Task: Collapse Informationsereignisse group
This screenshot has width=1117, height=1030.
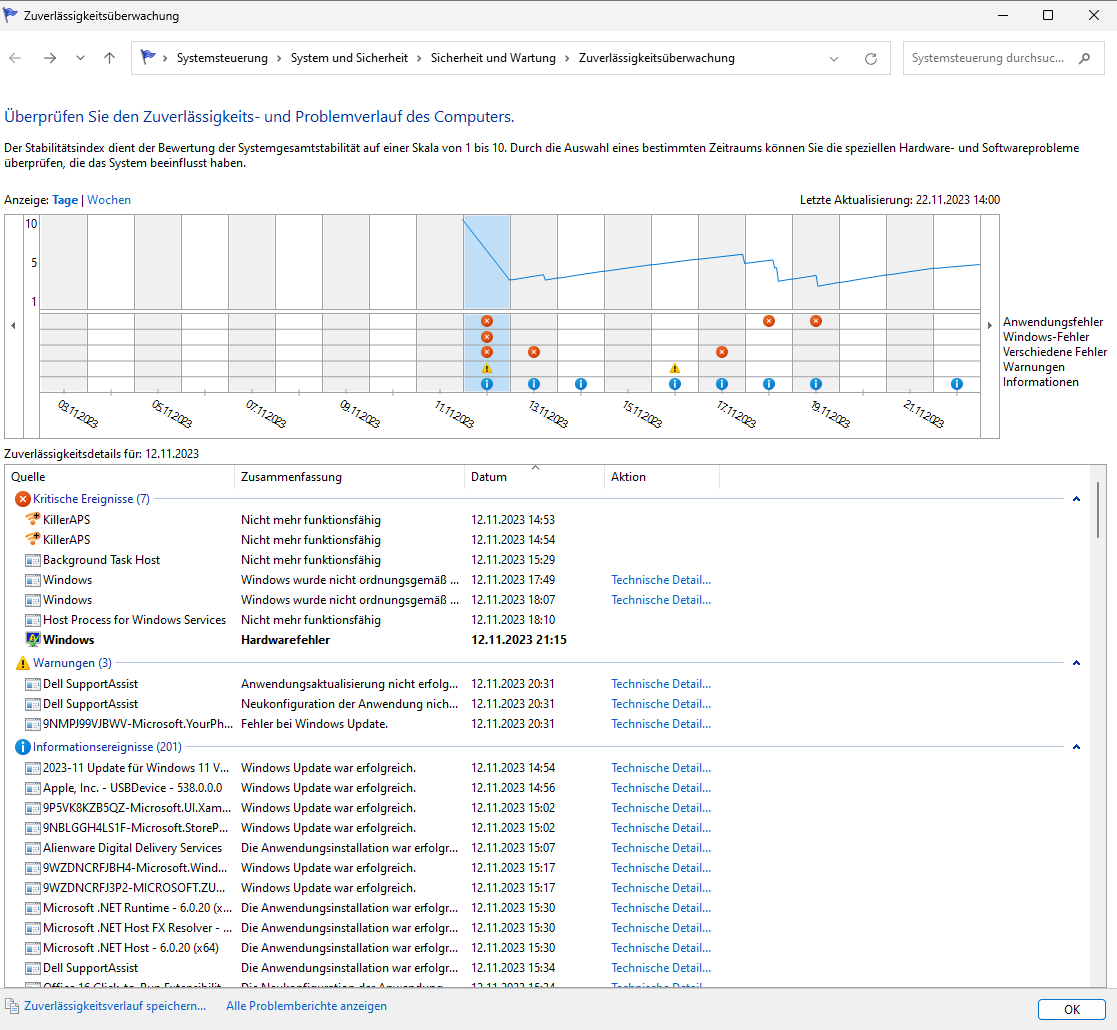Action: (x=1076, y=747)
